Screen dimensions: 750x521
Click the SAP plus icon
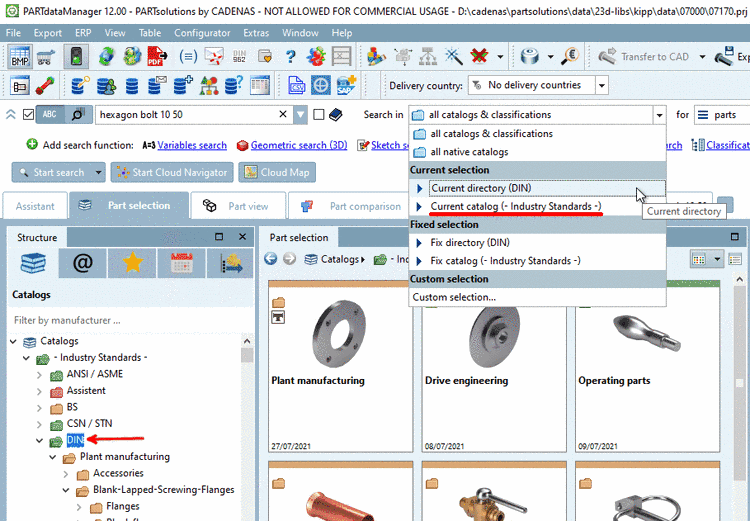346,86
